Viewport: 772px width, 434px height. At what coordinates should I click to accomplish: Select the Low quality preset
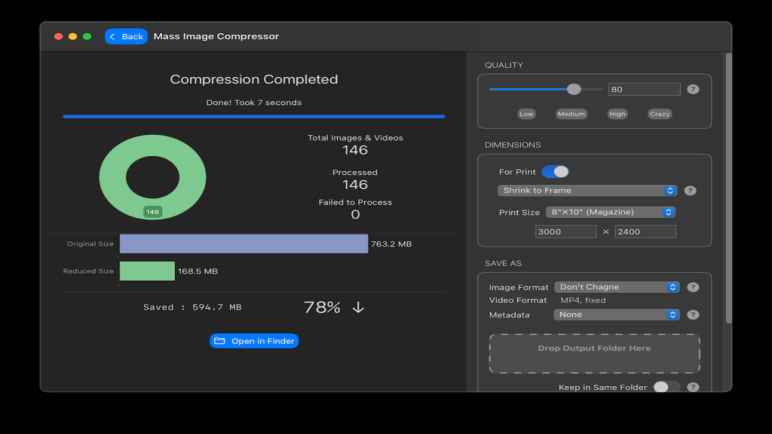click(x=526, y=114)
